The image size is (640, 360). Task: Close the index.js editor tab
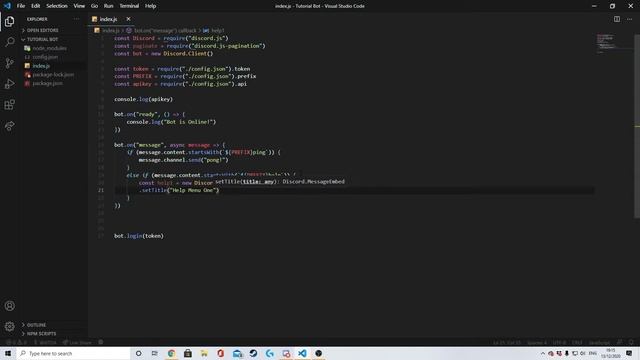tap(128, 19)
